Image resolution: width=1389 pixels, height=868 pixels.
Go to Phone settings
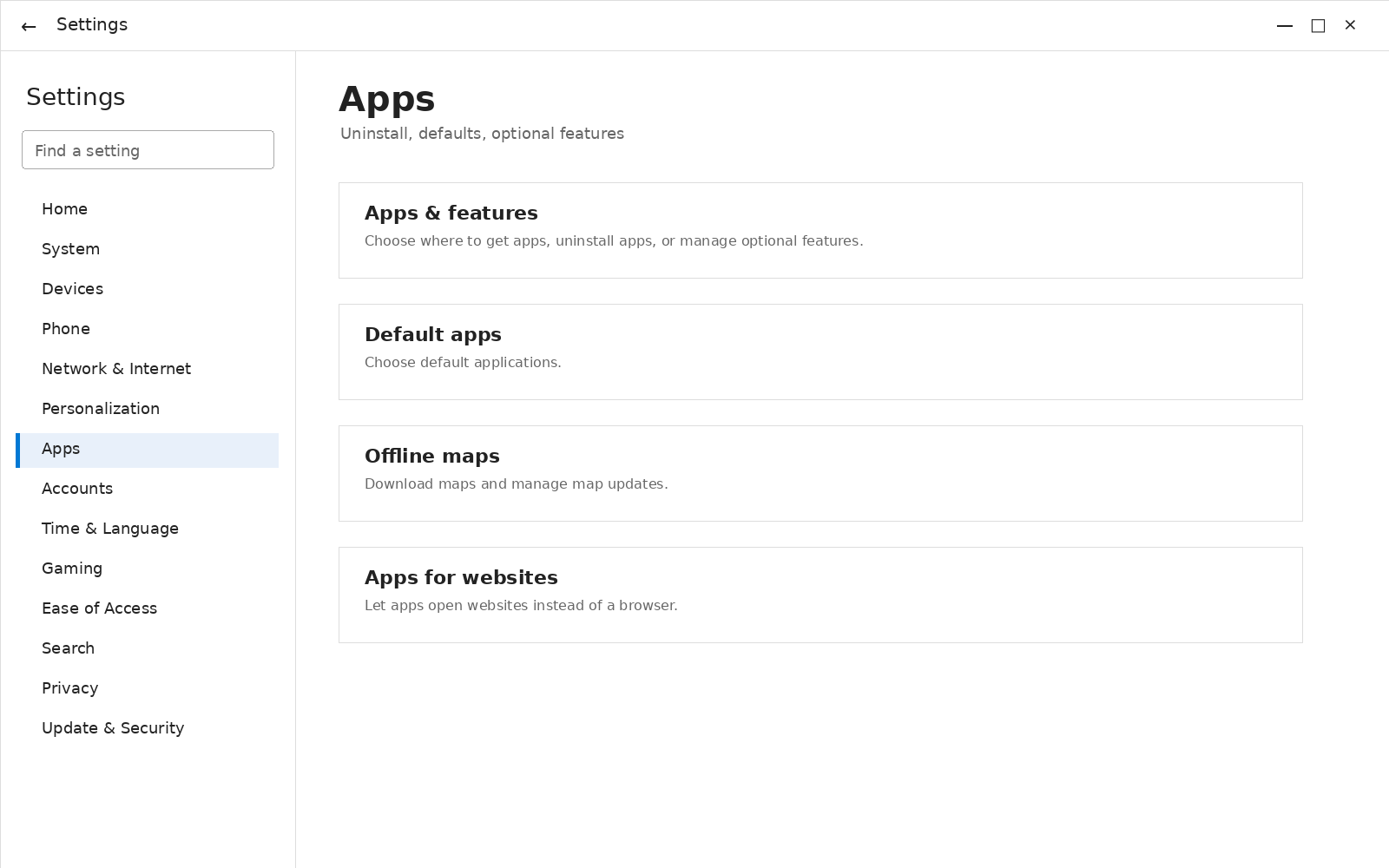pyautogui.click(x=147, y=329)
